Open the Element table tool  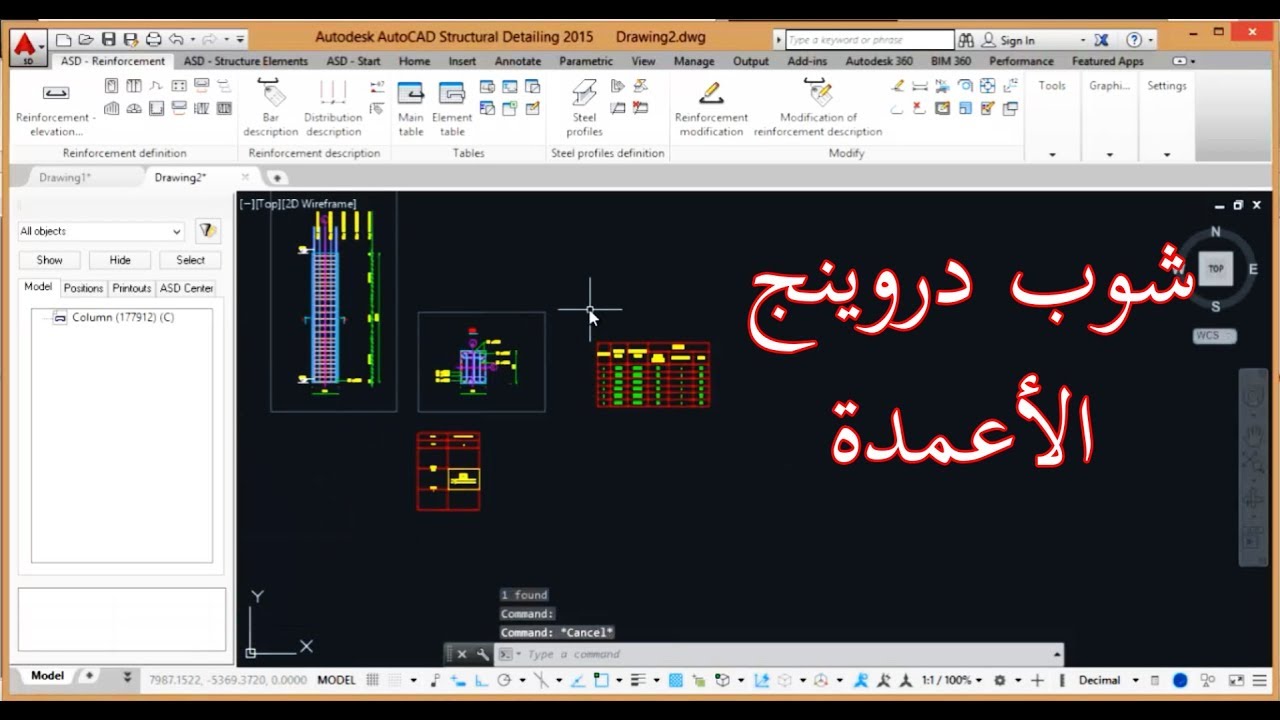pos(452,108)
